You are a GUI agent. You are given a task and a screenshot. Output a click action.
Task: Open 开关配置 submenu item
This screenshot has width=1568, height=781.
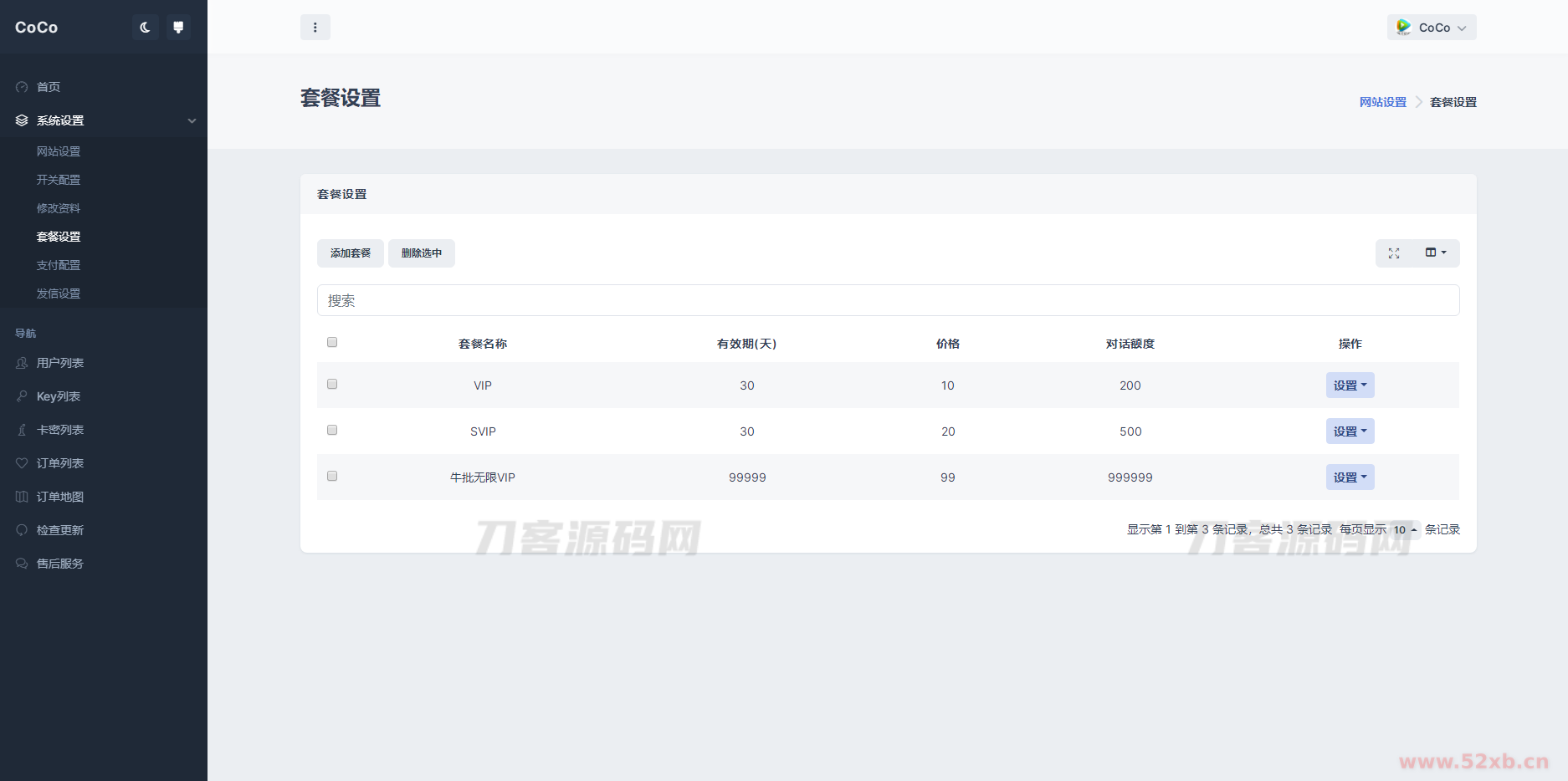point(59,180)
